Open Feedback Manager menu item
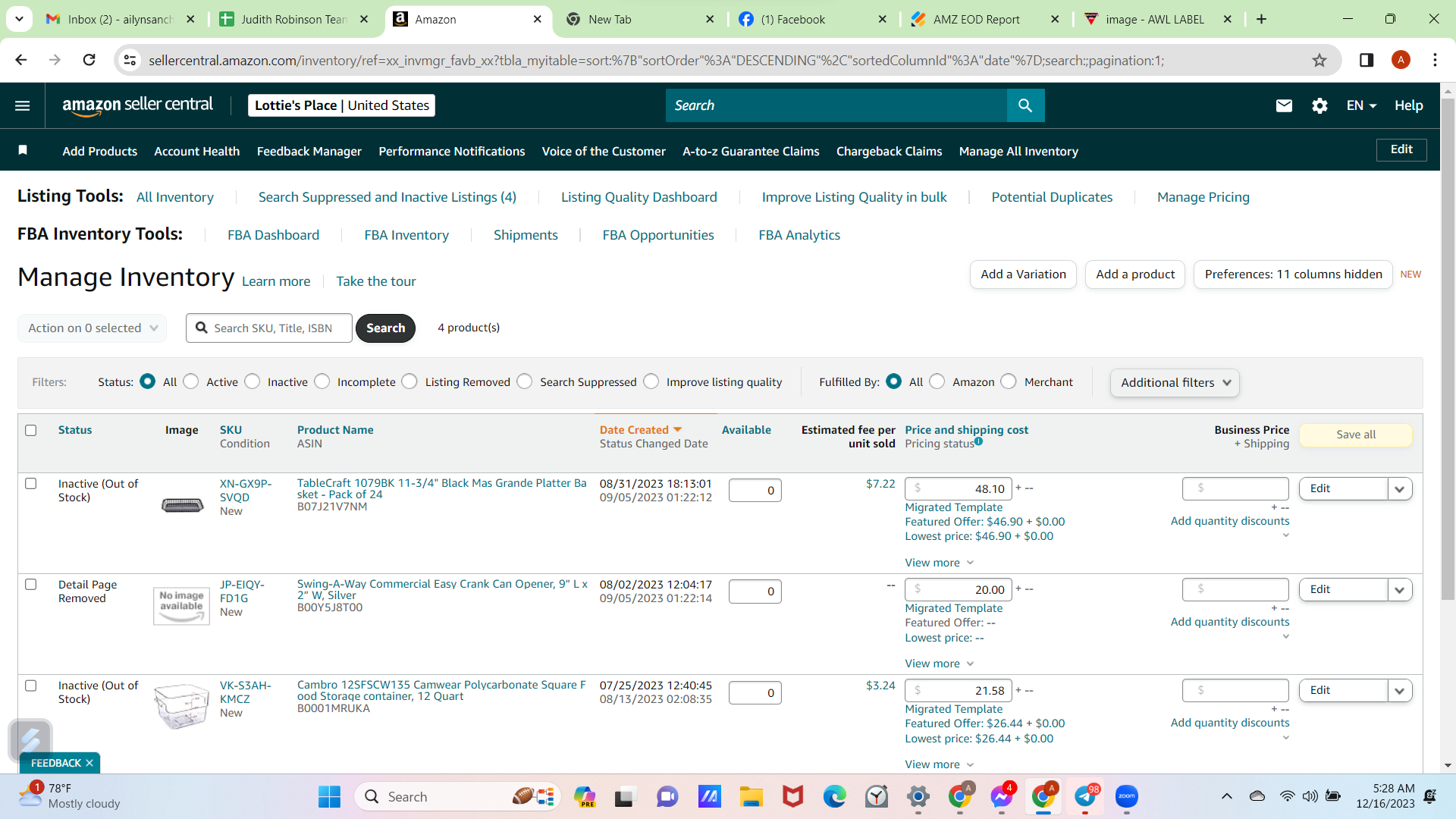The height and width of the screenshot is (819, 1456). (309, 151)
